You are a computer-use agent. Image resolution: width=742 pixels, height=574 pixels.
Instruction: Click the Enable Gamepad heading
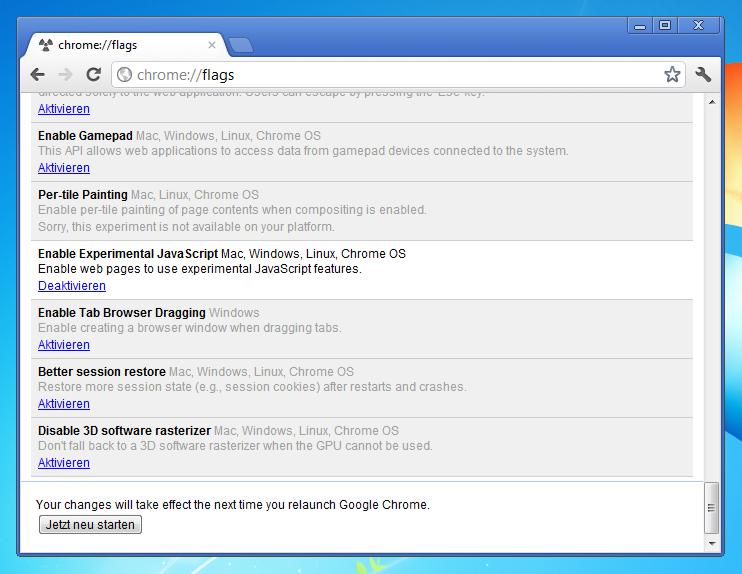[x=85, y=136]
